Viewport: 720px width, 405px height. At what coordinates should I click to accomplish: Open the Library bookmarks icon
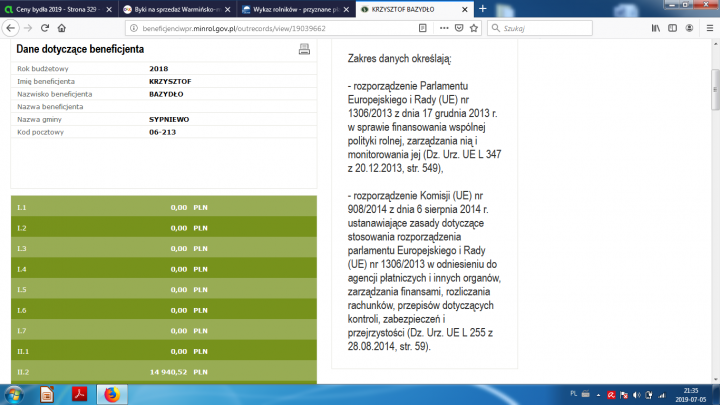coord(656,29)
